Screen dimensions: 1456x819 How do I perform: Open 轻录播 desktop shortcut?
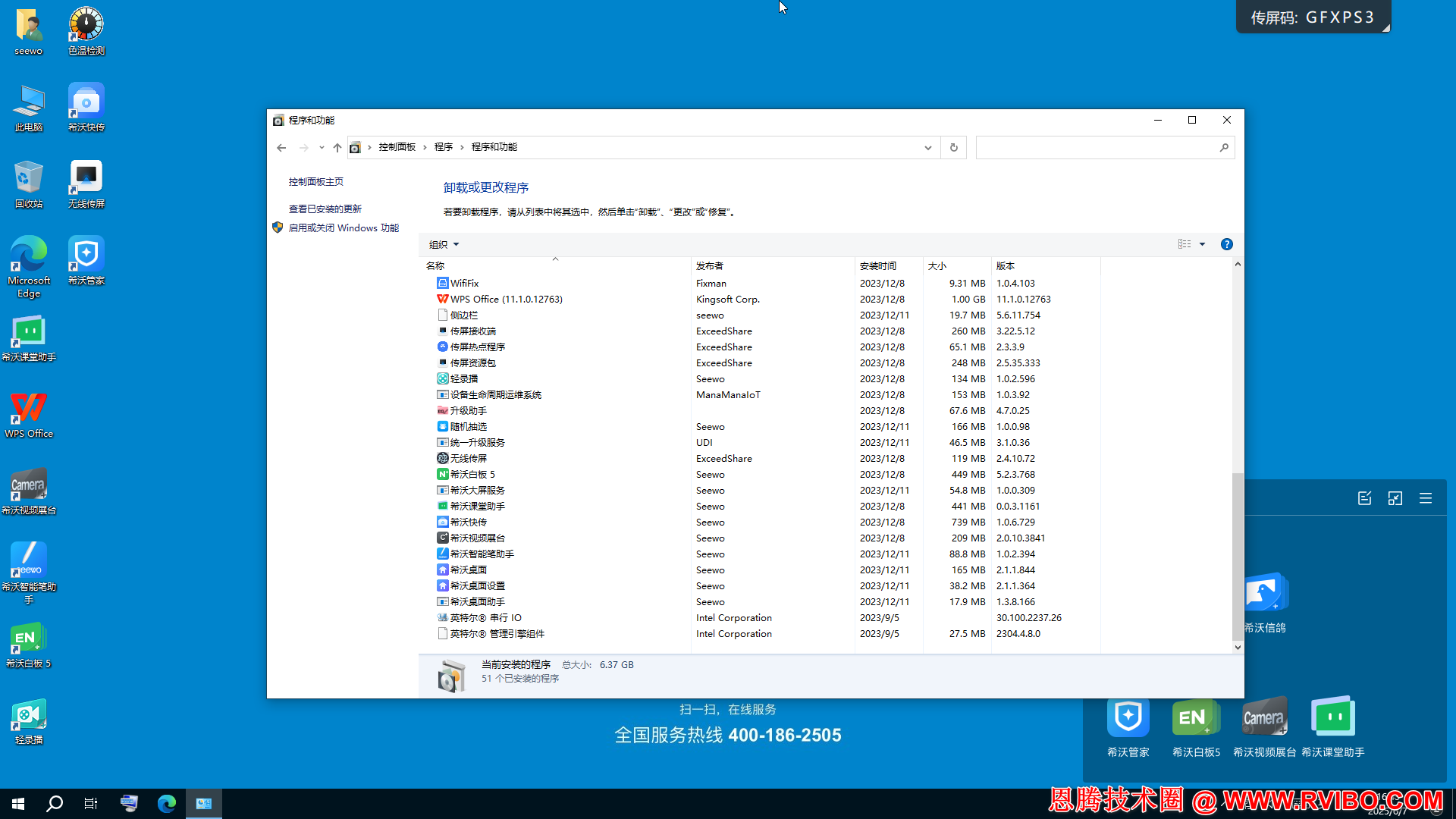(29, 722)
